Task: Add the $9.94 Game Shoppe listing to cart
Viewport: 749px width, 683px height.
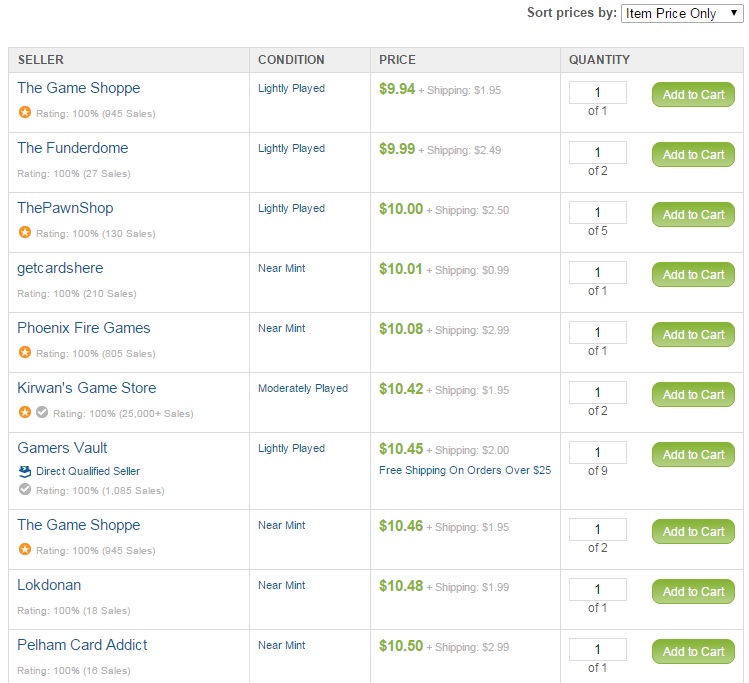Action: tap(693, 95)
